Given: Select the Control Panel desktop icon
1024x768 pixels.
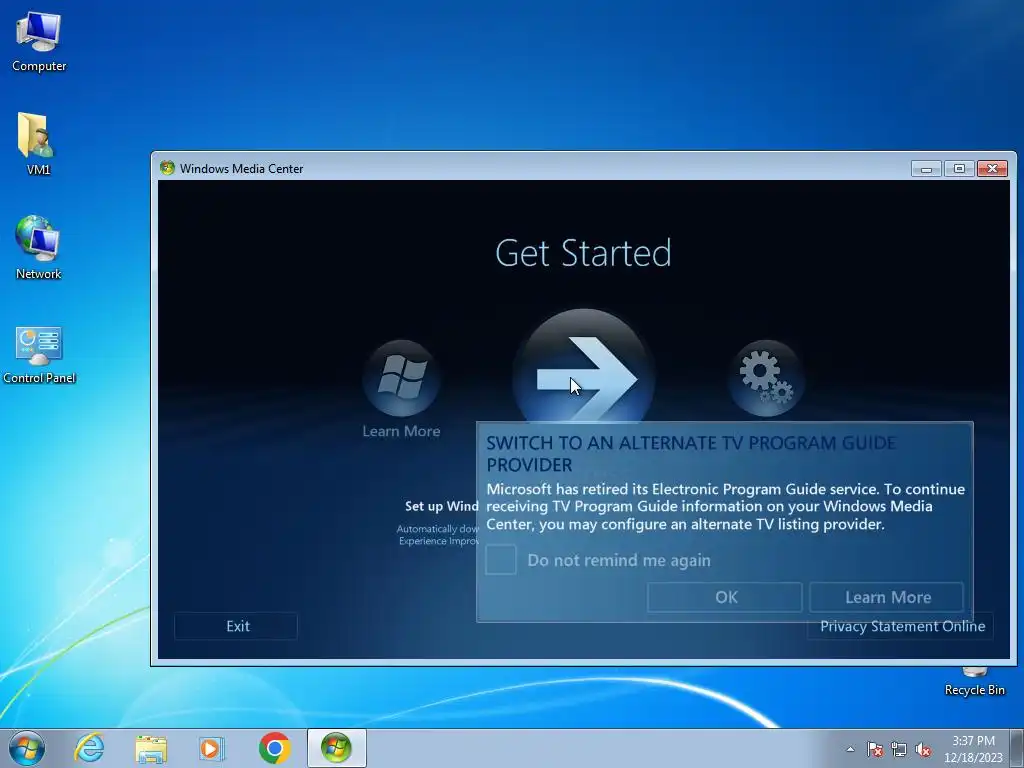Looking at the screenshot, I should click(39, 355).
